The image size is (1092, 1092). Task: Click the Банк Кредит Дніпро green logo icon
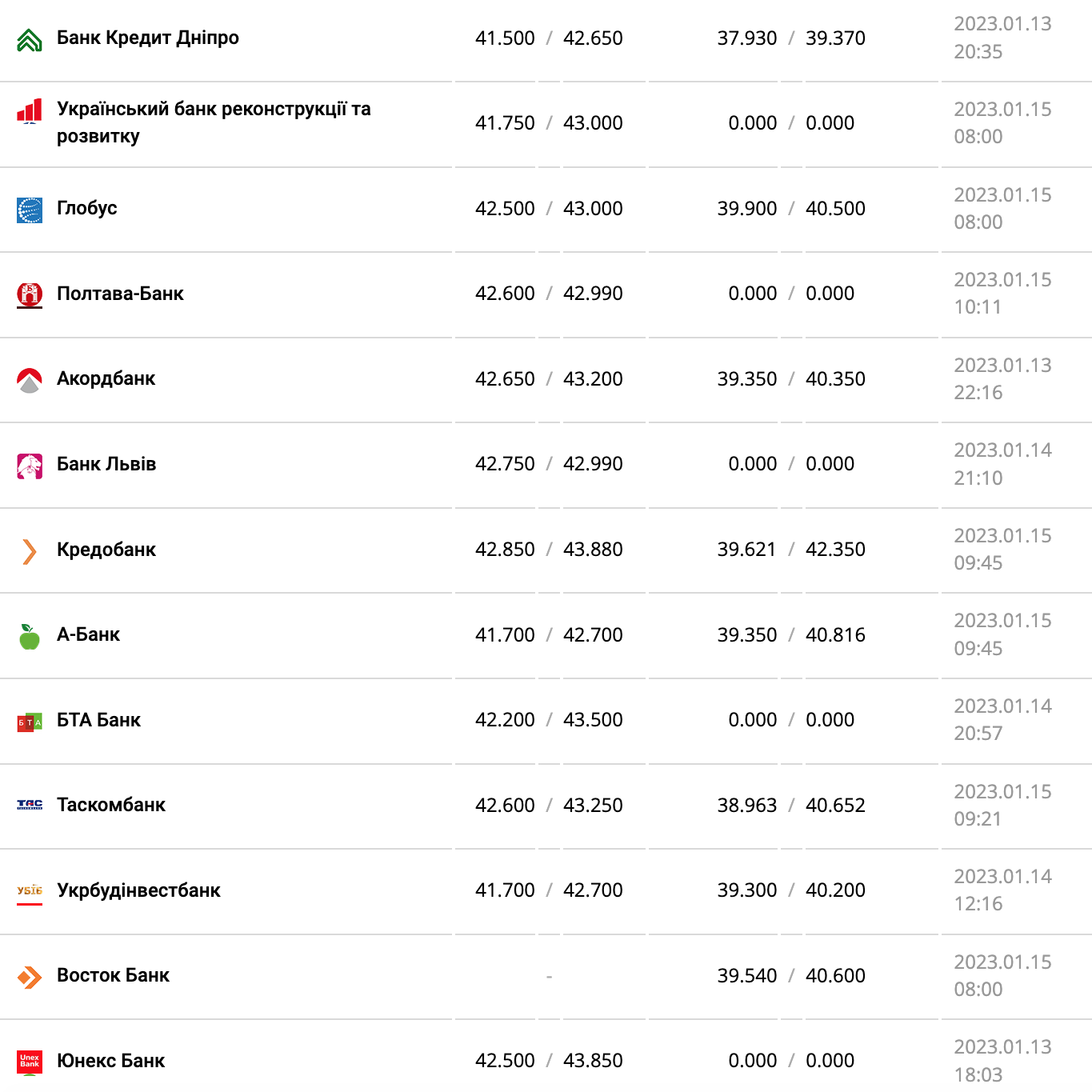click(30, 40)
